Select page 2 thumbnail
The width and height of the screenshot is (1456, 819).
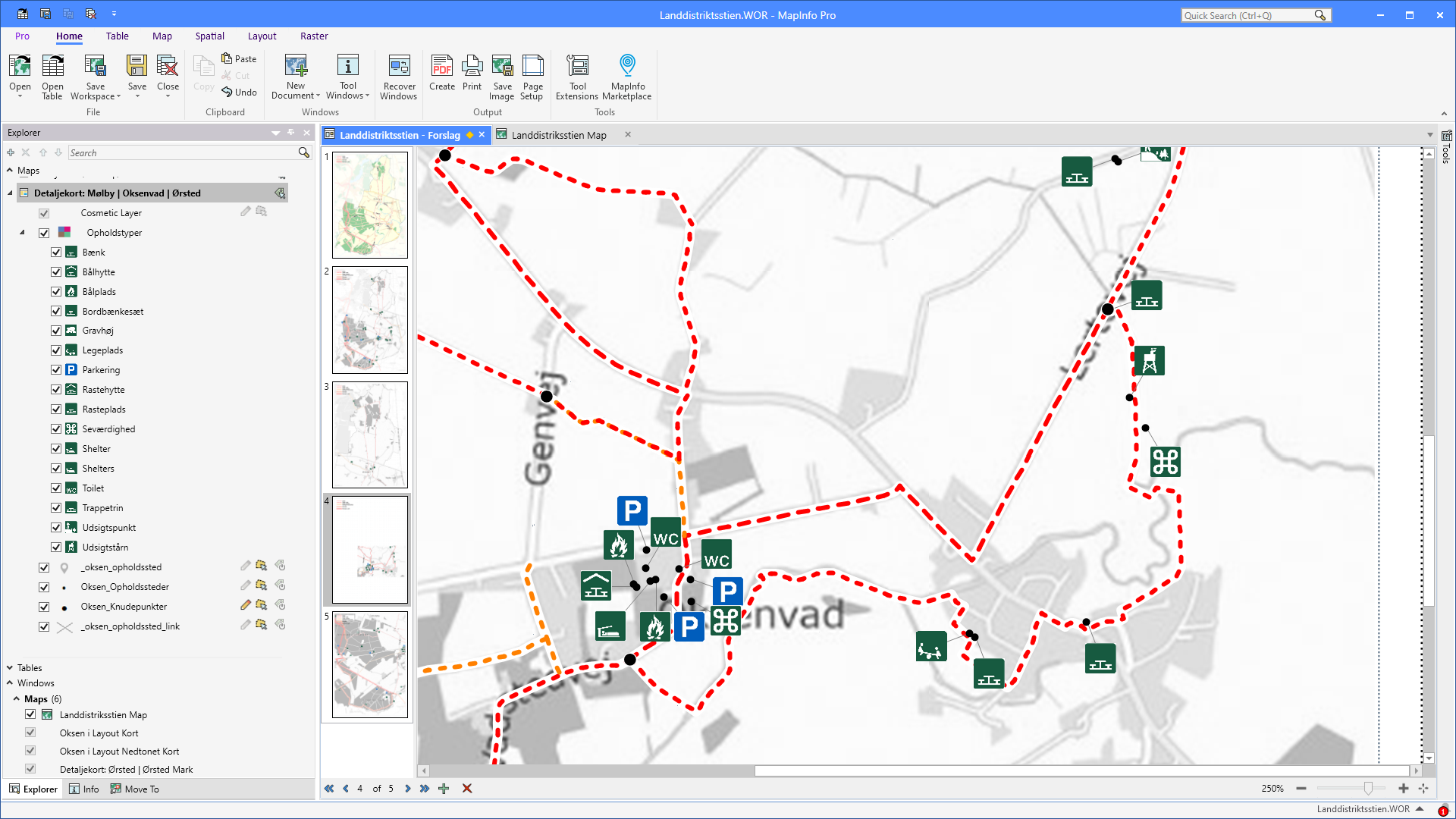coord(370,319)
